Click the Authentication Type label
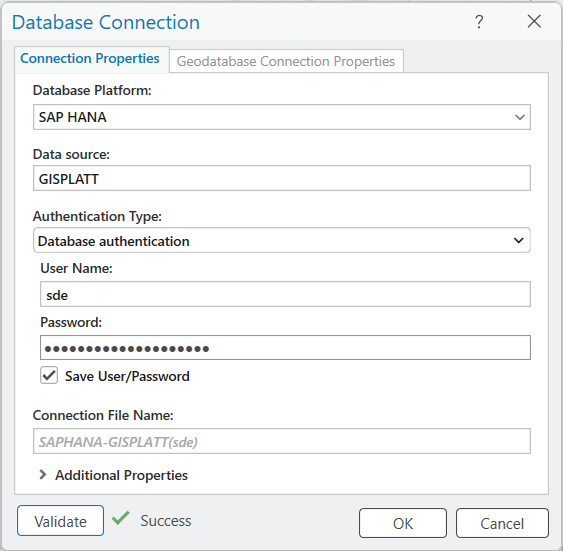563x551 pixels. [97, 216]
